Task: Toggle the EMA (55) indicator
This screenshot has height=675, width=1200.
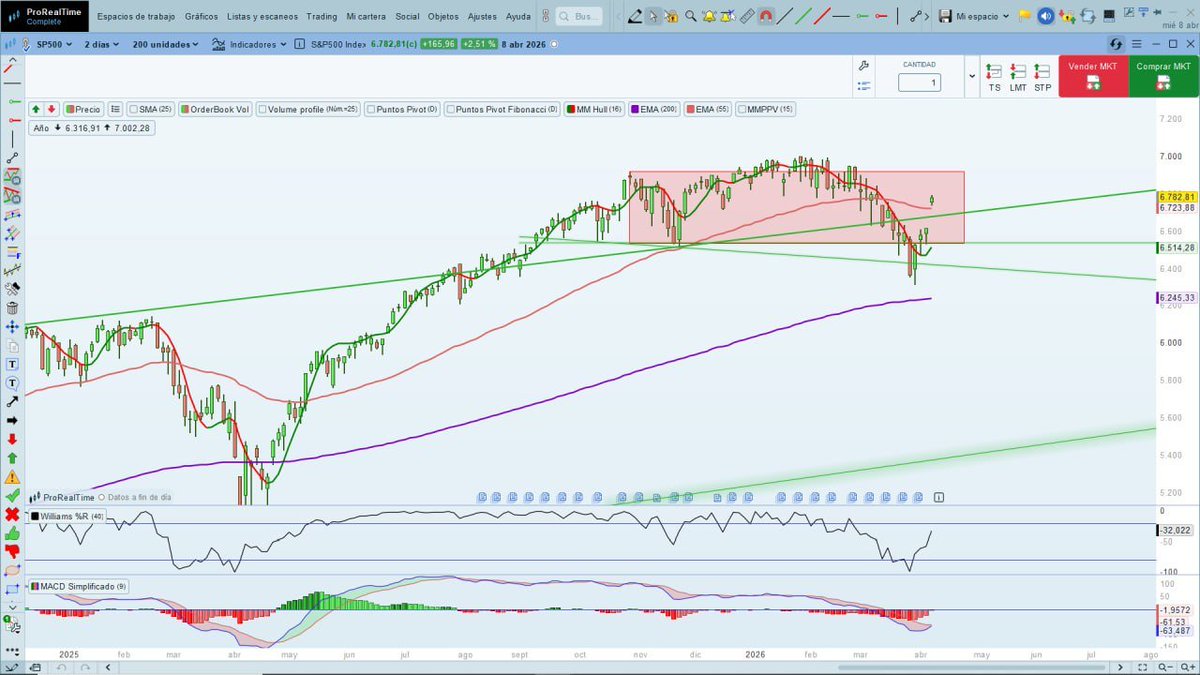Action: pyautogui.click(x=707, y=109)
